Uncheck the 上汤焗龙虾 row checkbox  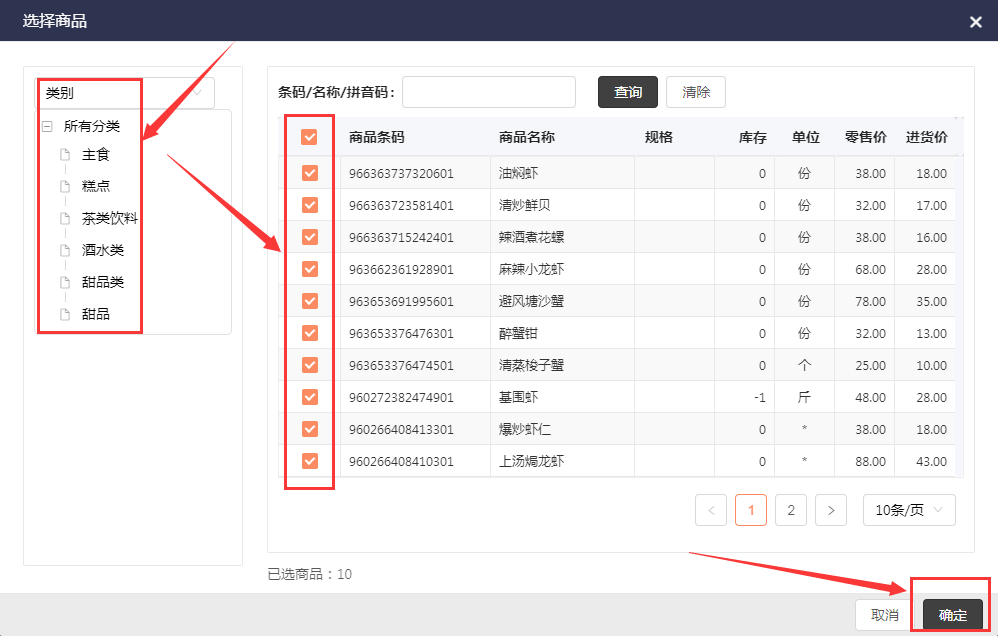click(x=309, y=461)
